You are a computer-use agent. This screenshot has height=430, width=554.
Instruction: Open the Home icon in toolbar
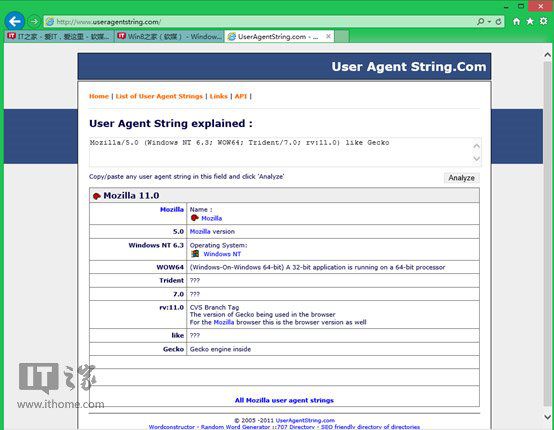(x=516, y=22)
